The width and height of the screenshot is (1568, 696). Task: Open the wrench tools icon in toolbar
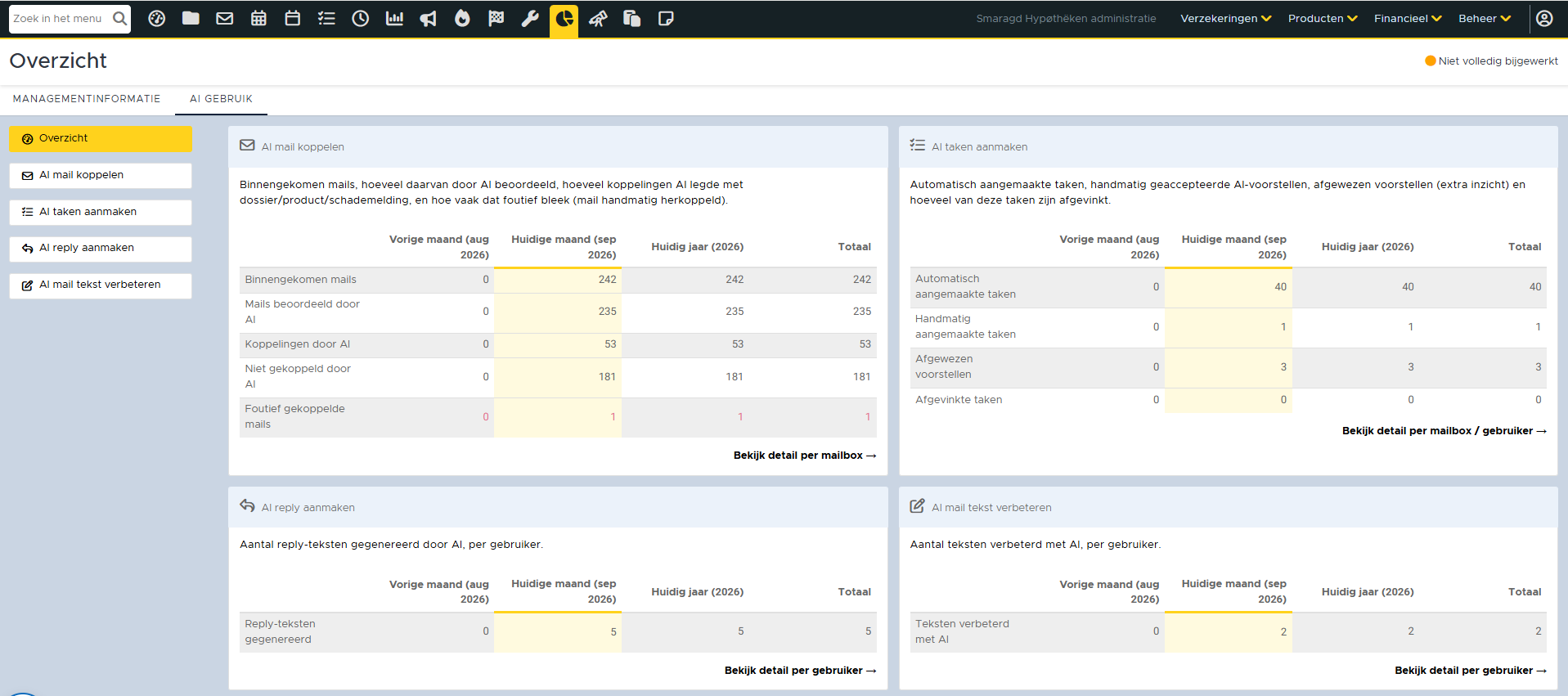coord(530,19)
